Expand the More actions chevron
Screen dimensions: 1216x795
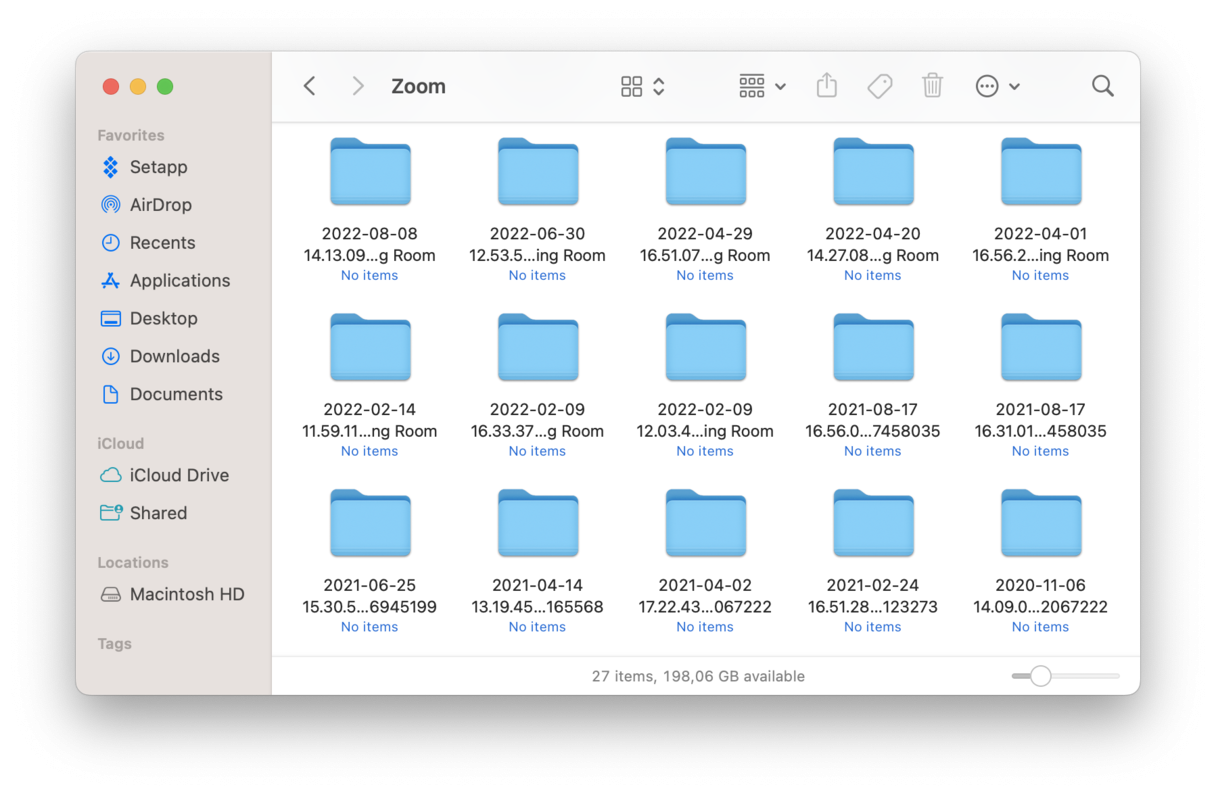[1014, 87]
